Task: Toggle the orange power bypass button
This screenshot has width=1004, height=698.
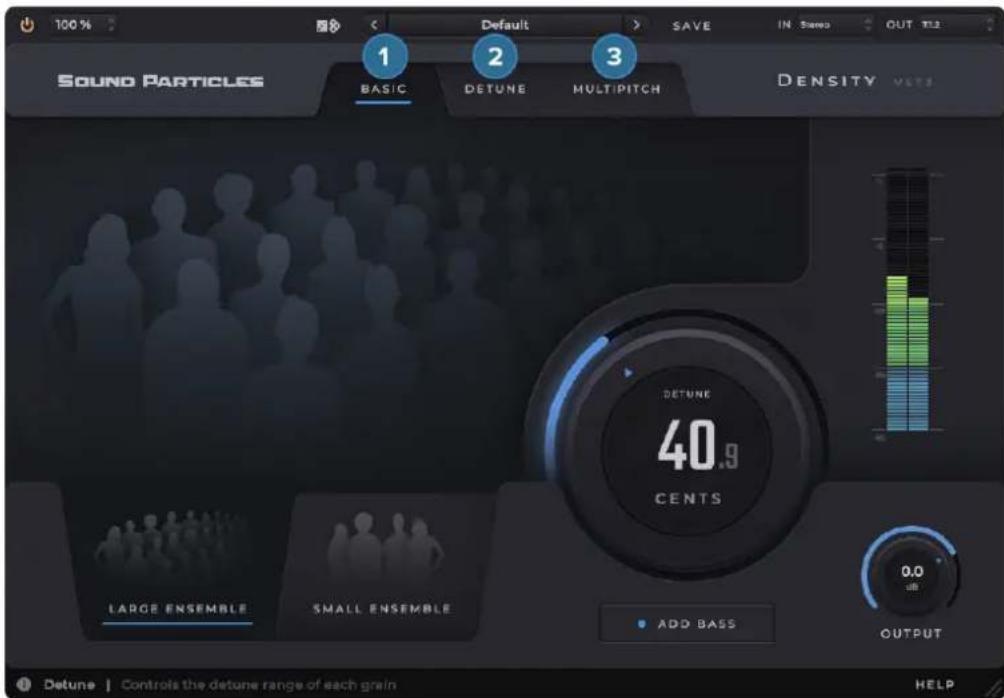Action: click(x=27, y=26)
